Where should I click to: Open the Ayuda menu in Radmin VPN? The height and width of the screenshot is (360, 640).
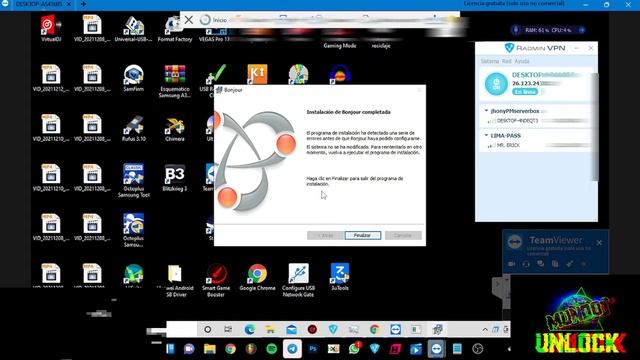pyautogui.click(x=522, y=61)
